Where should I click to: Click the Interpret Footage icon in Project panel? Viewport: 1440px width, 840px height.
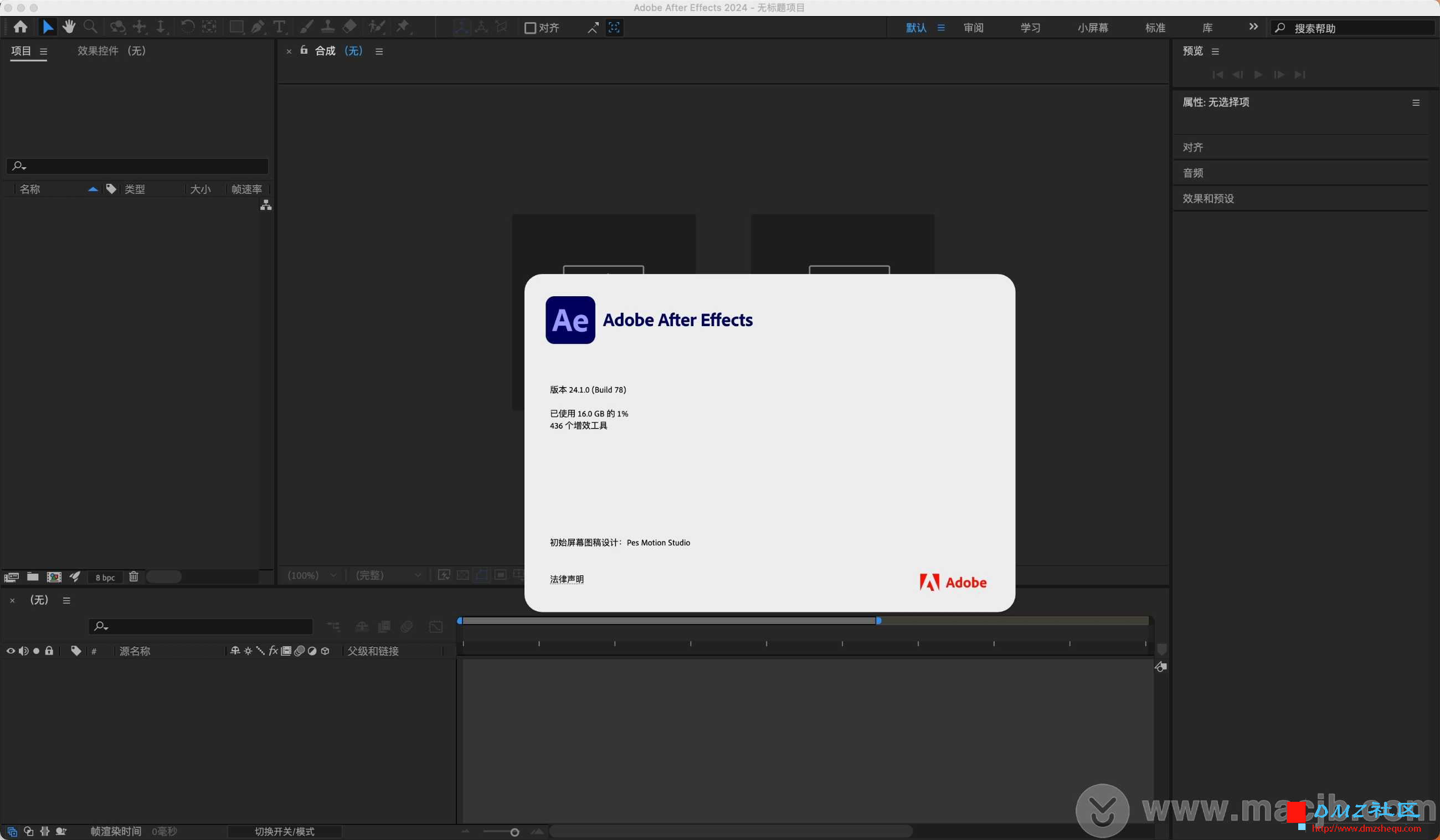click(x=12, y=577)
